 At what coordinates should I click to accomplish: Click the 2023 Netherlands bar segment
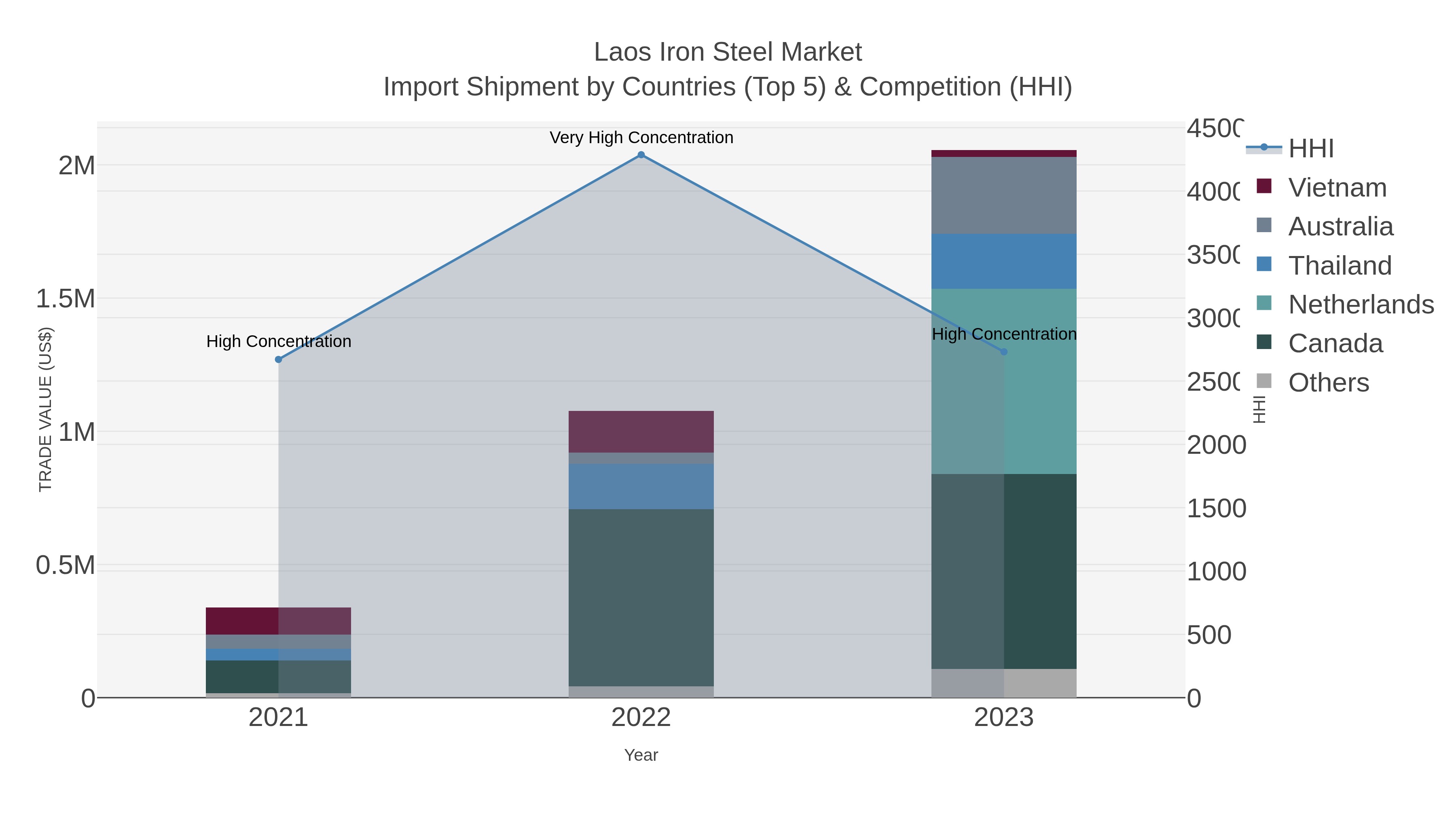(1004, 381)
